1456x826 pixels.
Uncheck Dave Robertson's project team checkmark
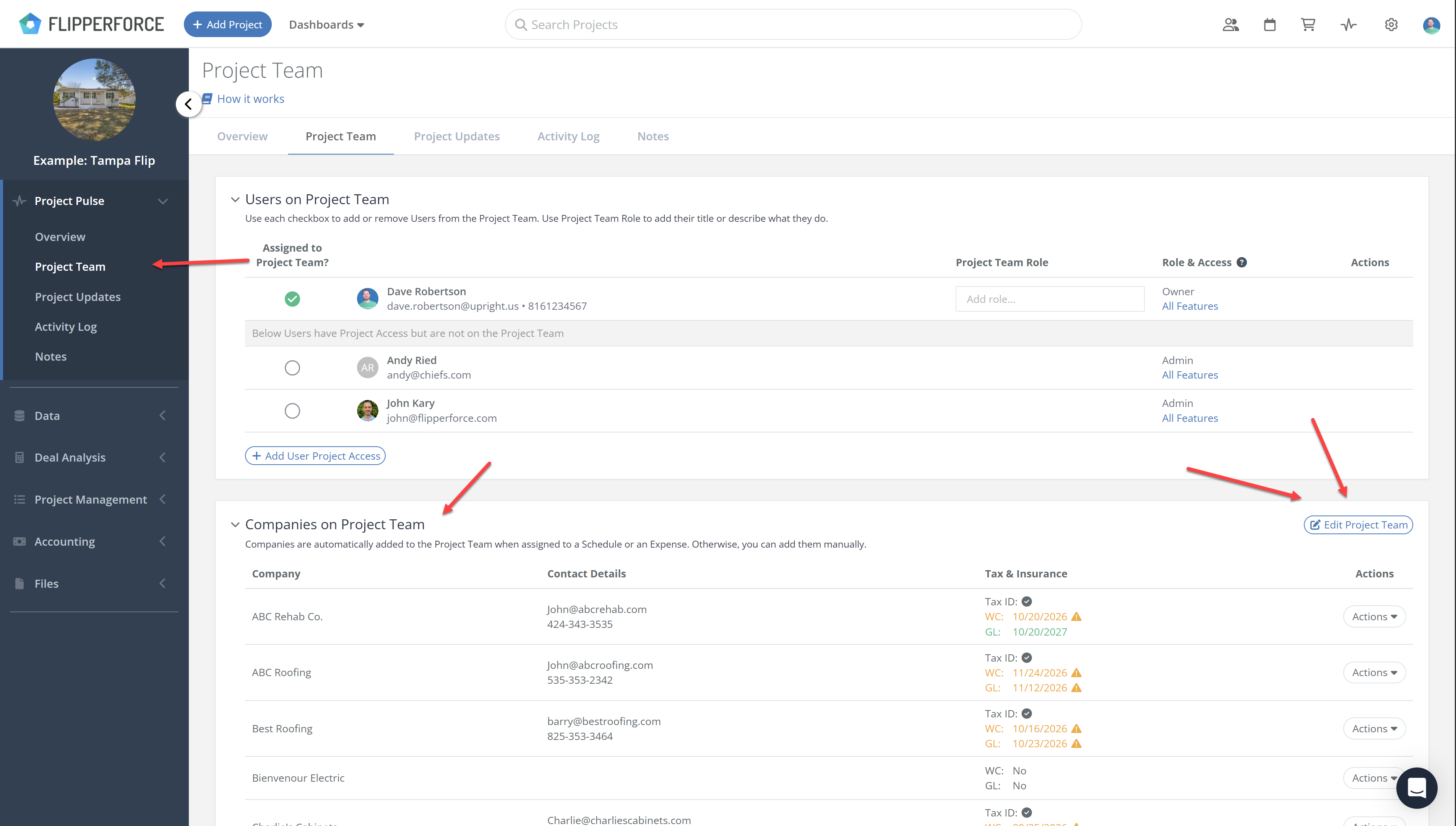[x=292, y=298]
